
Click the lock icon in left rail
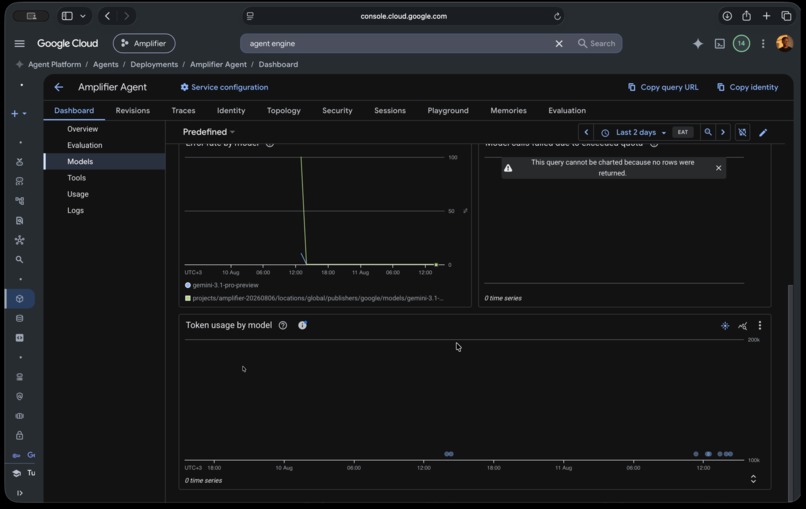click(x=20, y=435)
